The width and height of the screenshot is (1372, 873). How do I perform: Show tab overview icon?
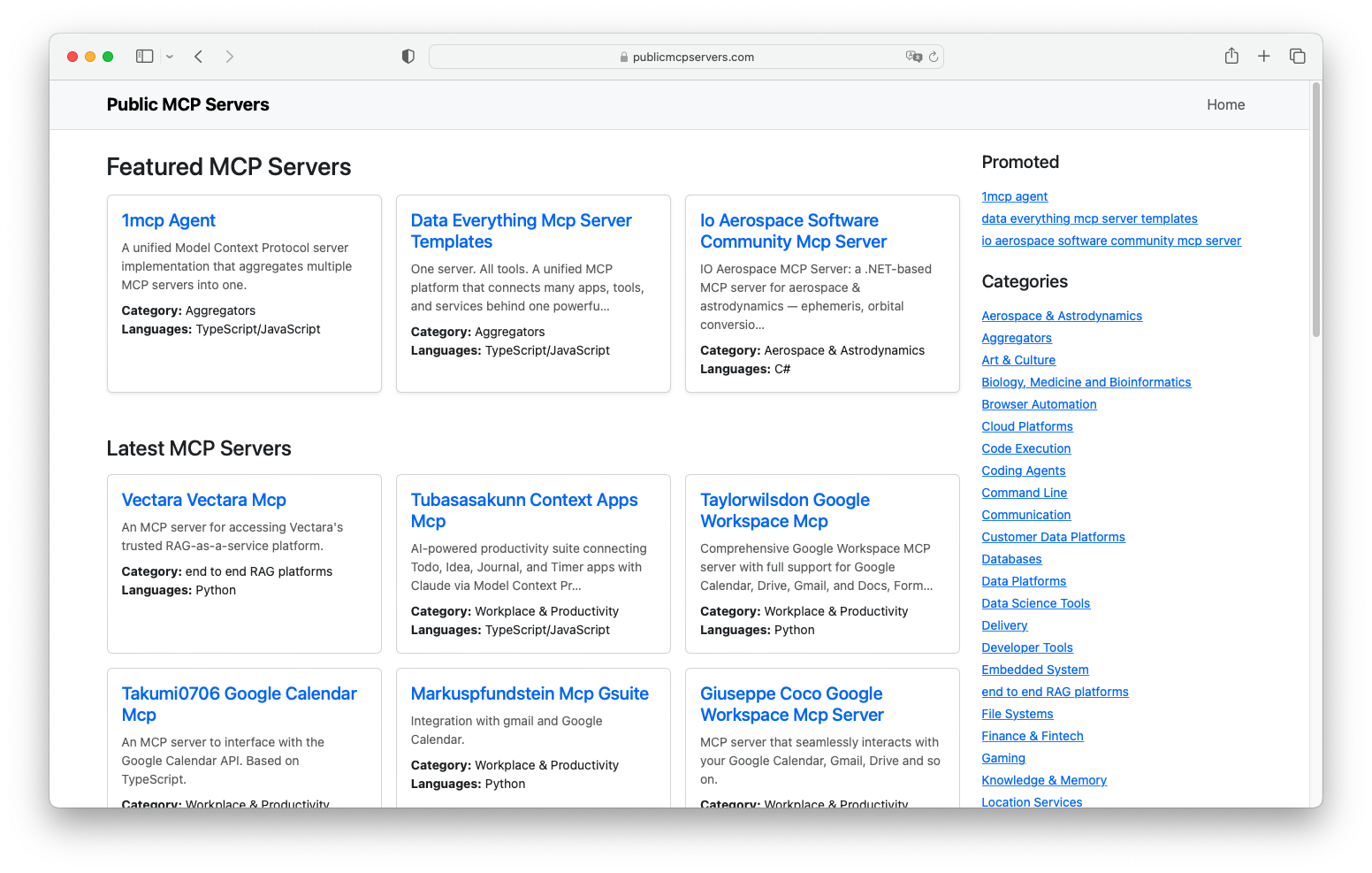[x=1298, y=56]
